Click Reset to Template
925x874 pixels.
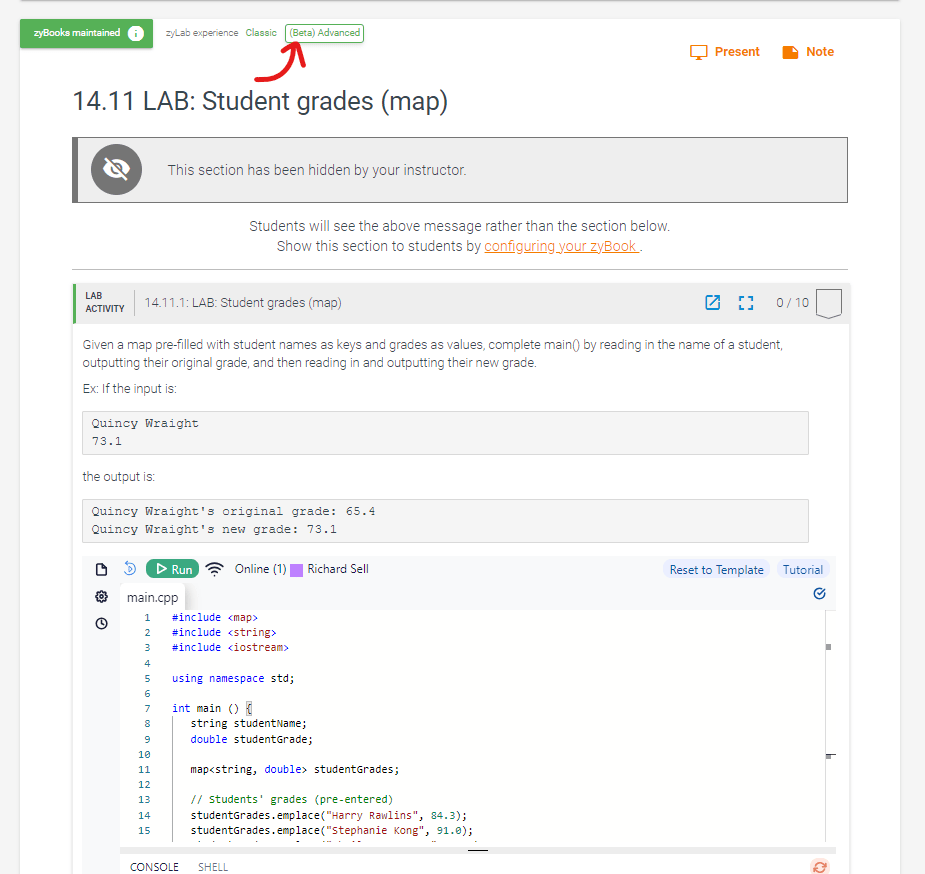(x=716, y=570)
